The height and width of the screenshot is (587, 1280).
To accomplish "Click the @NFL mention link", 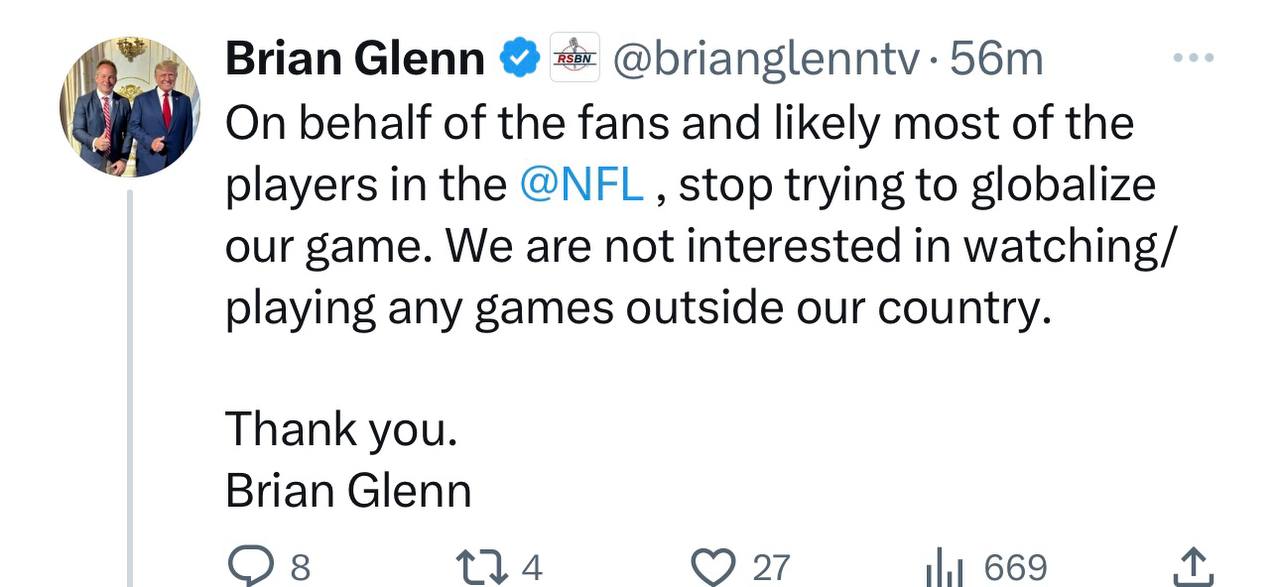I will tap(583, 185).
